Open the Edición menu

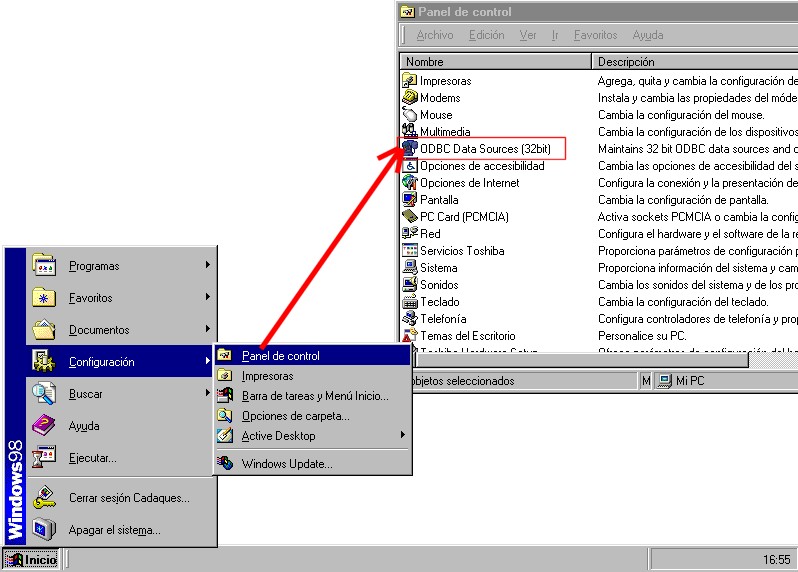click(x=487, y=35)
